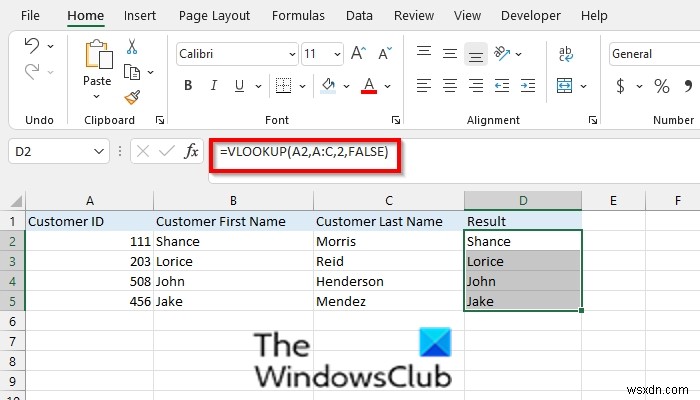The height and width of the screenshot is (400, 700).
Task: Apply Percent Style format
Action: point(662,86)
